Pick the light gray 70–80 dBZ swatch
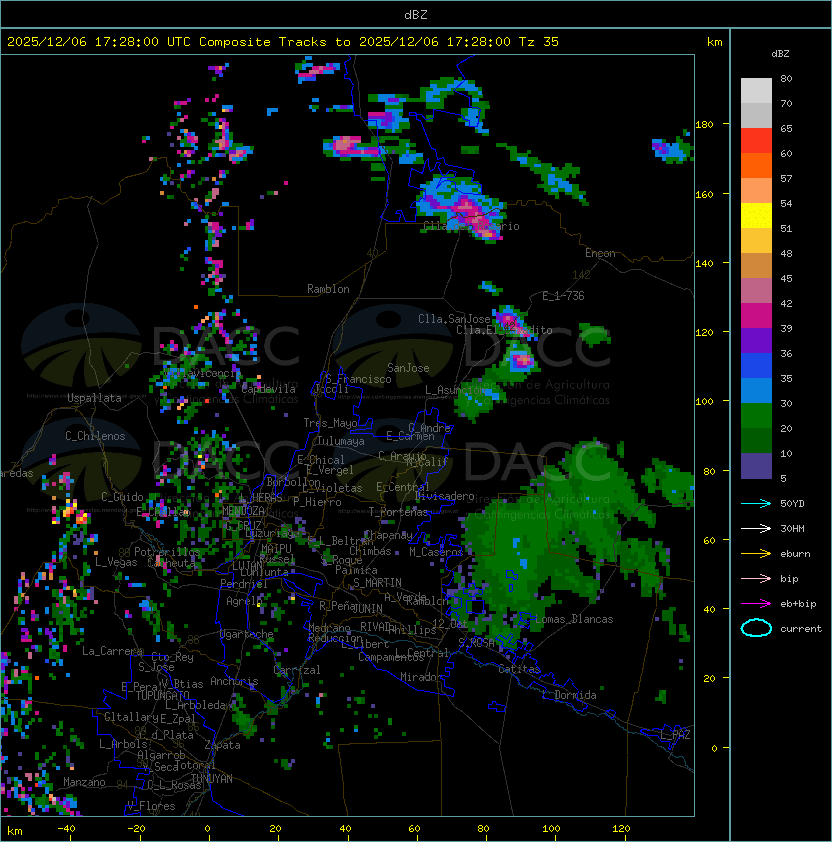The width and height of the screenshot is (832, 842). pyautogui.click(x=756, y=91)
